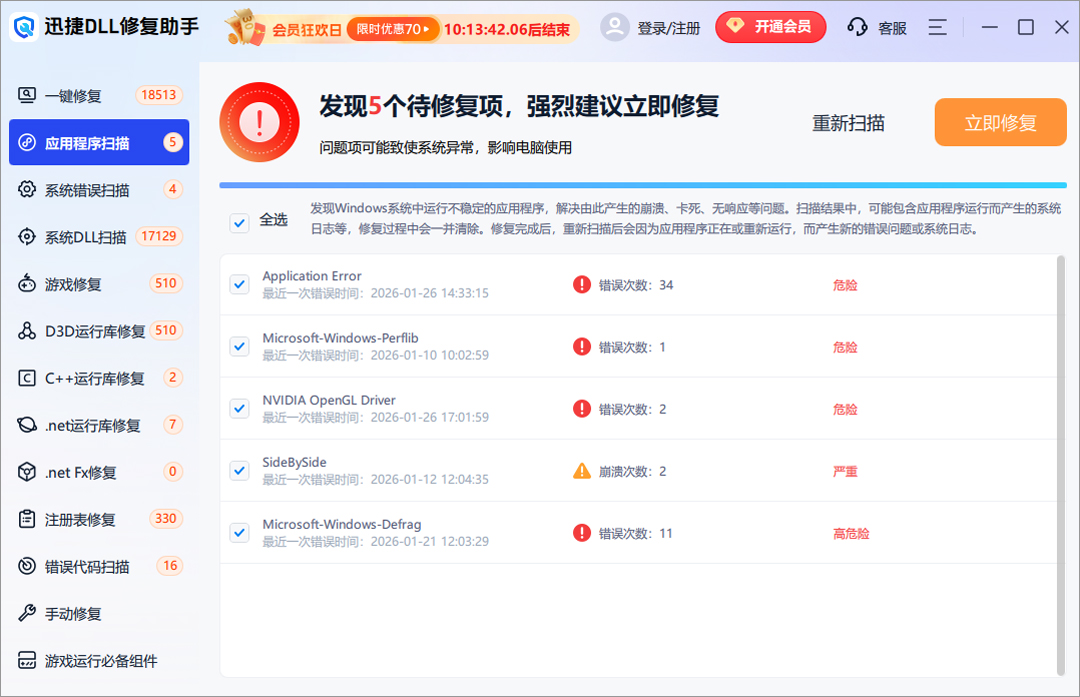This screenshot has height=697, width=1080.
Task: Open the 游戏修复 tool
Action: pyautogui.click(x=80, y=283)
